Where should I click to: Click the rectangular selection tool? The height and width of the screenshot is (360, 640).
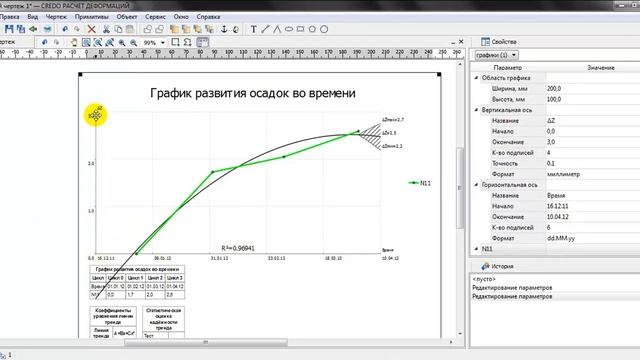tap(176, 42)
